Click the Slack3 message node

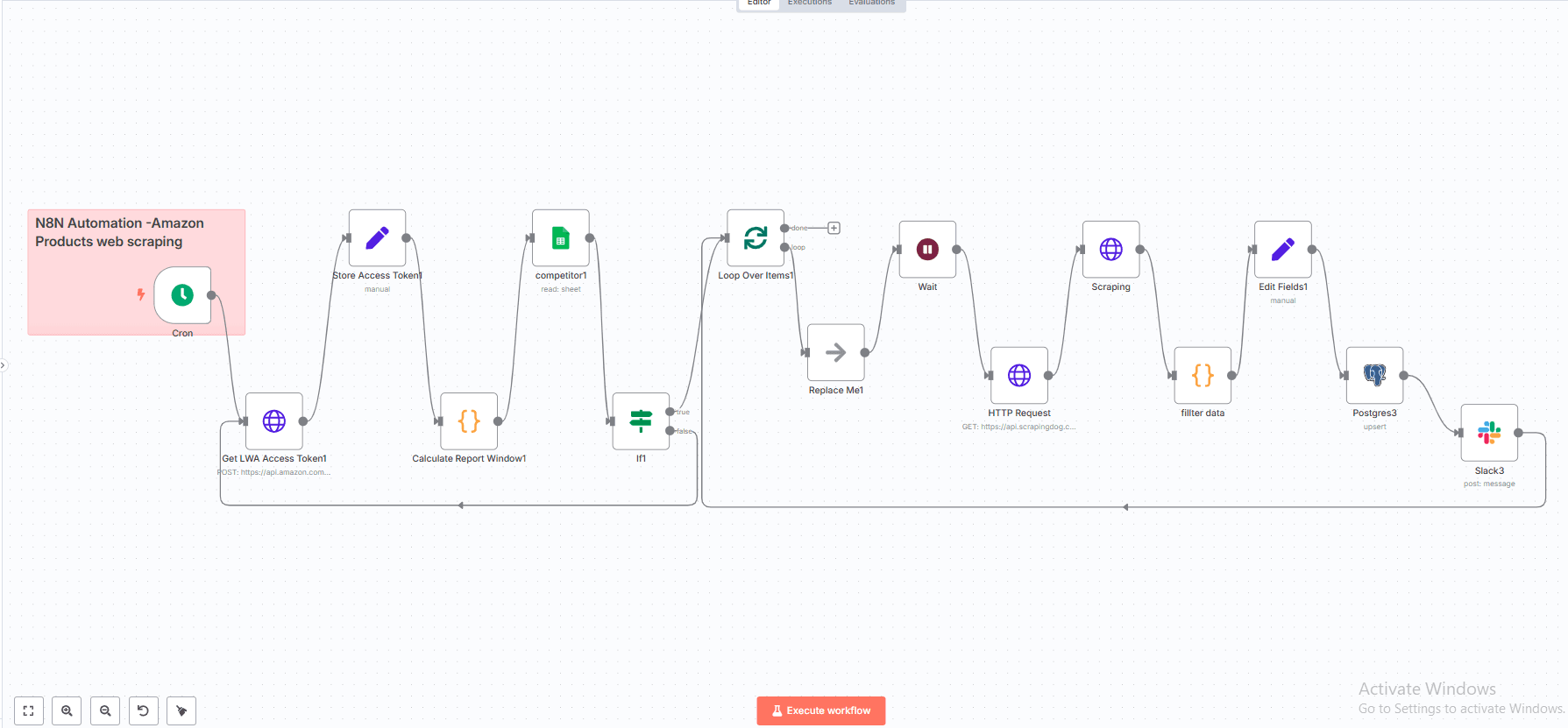tap(1489, 433)
